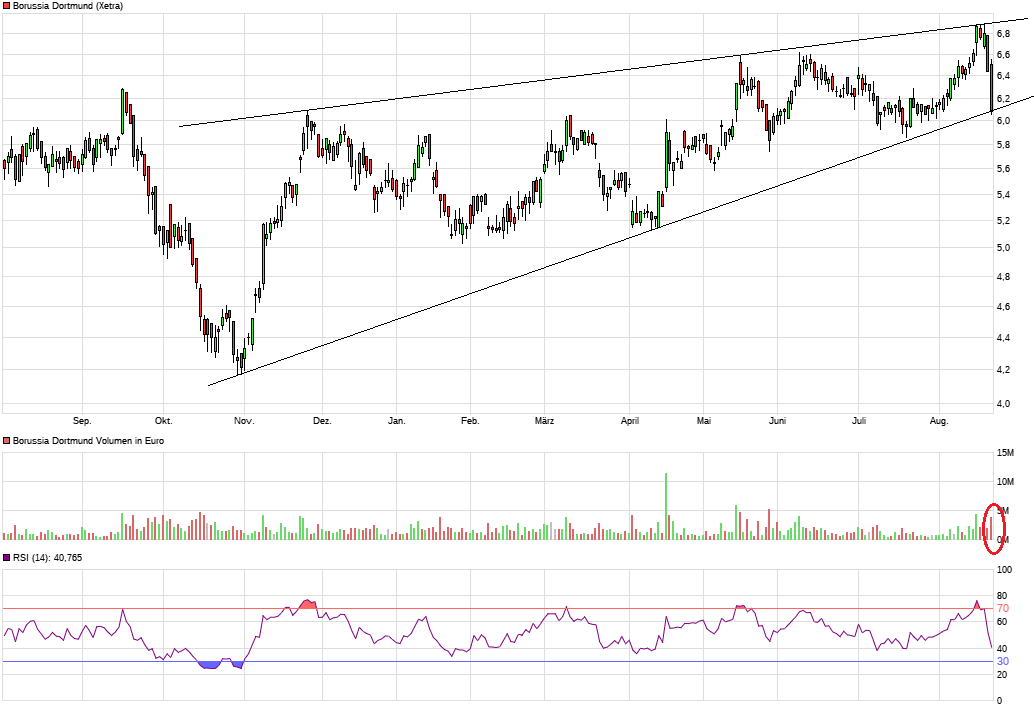
Task: Click the 'Nov.' month label
Action: click(244, 421)
